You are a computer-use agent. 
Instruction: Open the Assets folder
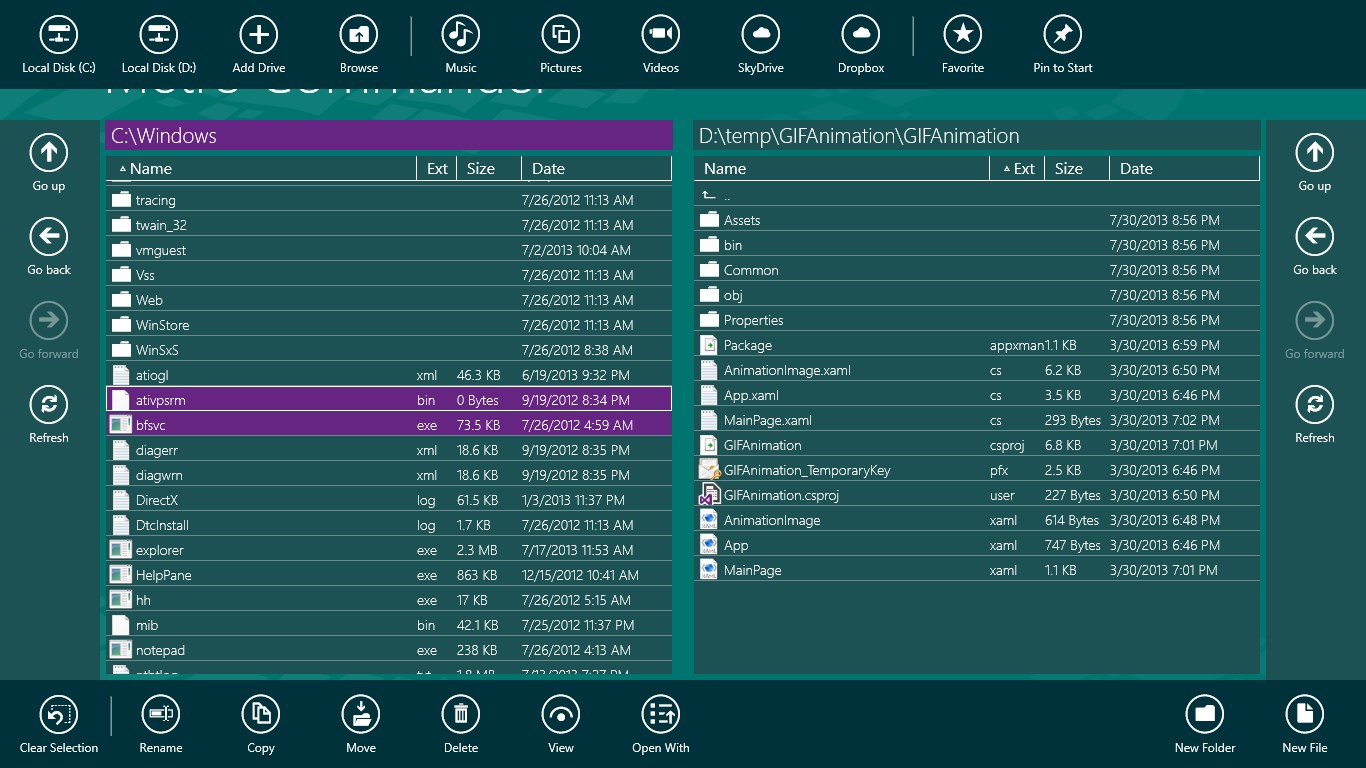point(976,220)
